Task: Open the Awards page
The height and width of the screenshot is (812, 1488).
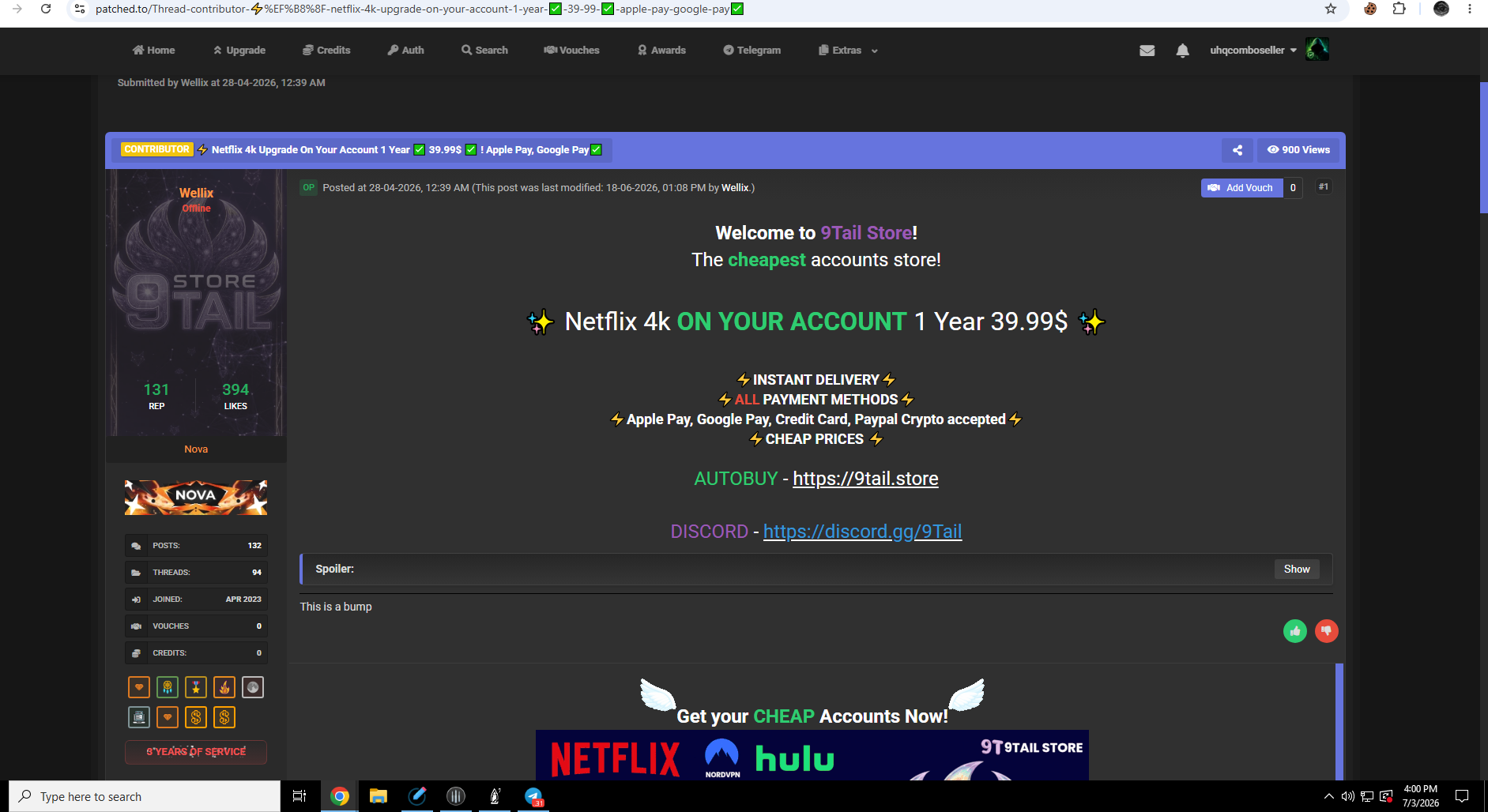Action: [662, 51]
